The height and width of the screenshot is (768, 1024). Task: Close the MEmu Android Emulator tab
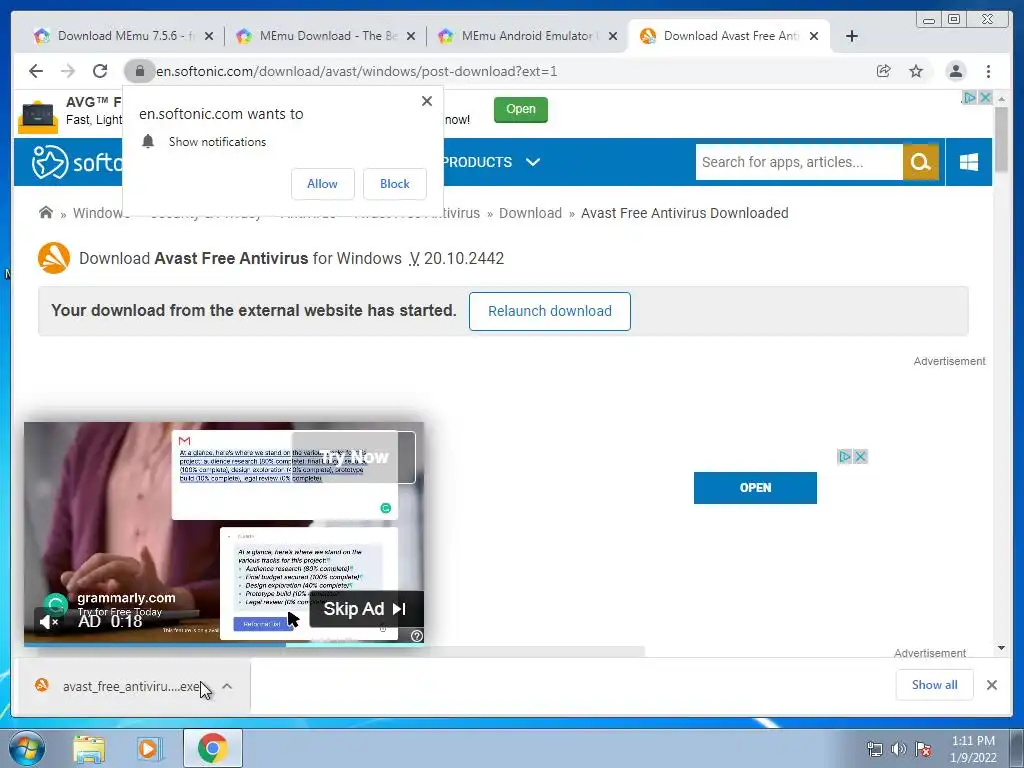[613, 36]
